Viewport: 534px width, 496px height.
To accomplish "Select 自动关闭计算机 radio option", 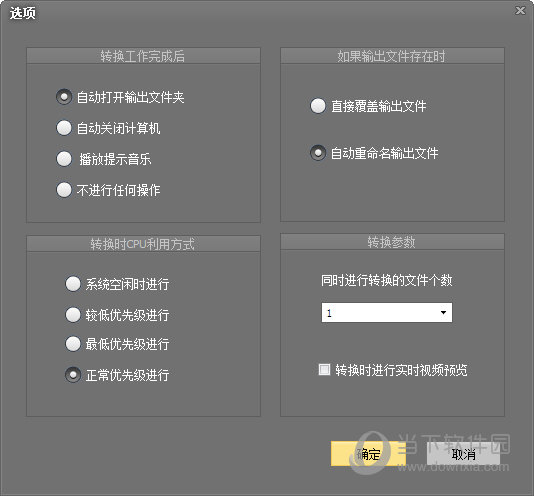I will [64, 128].
